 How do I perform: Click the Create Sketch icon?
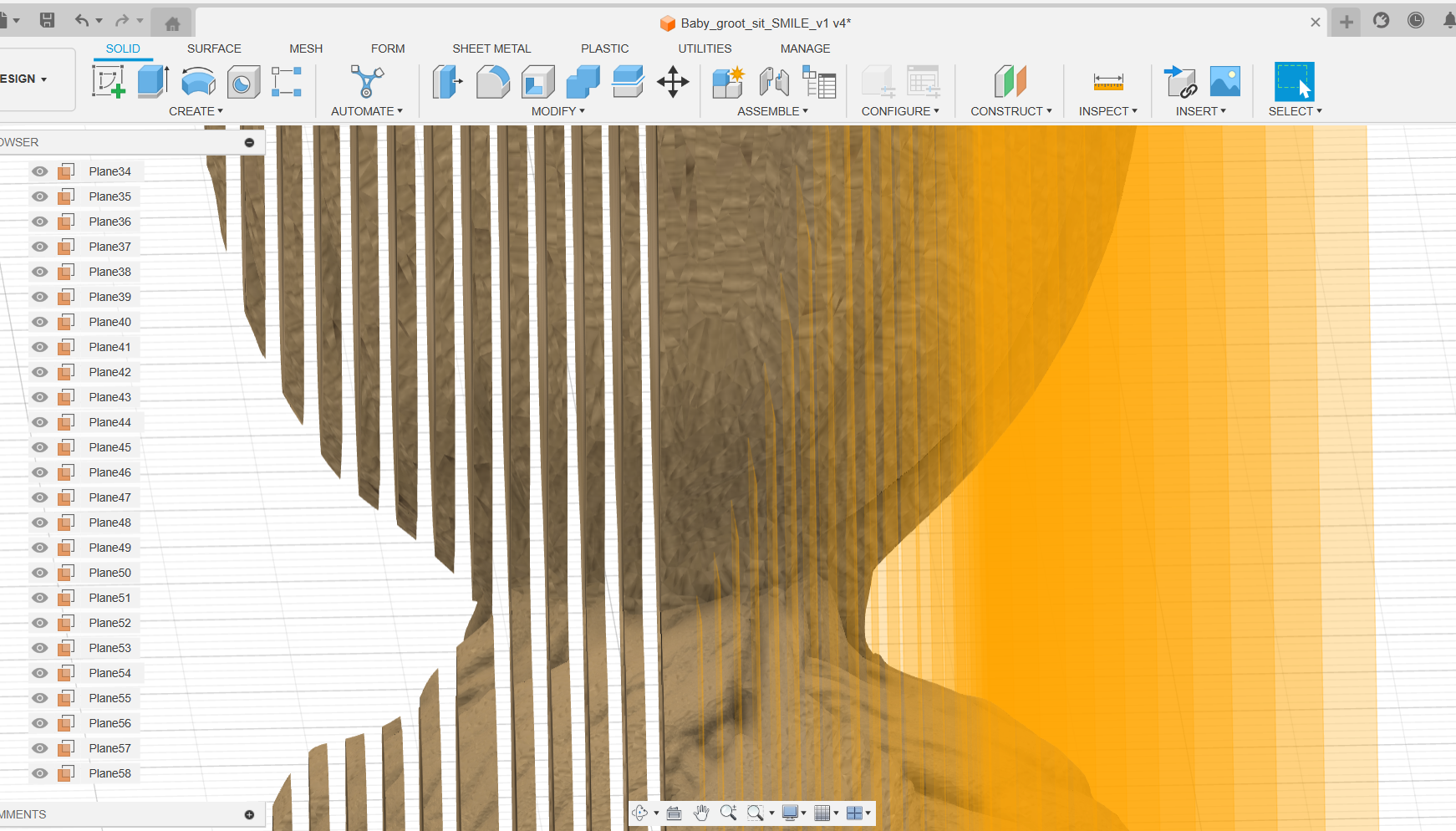109,82
